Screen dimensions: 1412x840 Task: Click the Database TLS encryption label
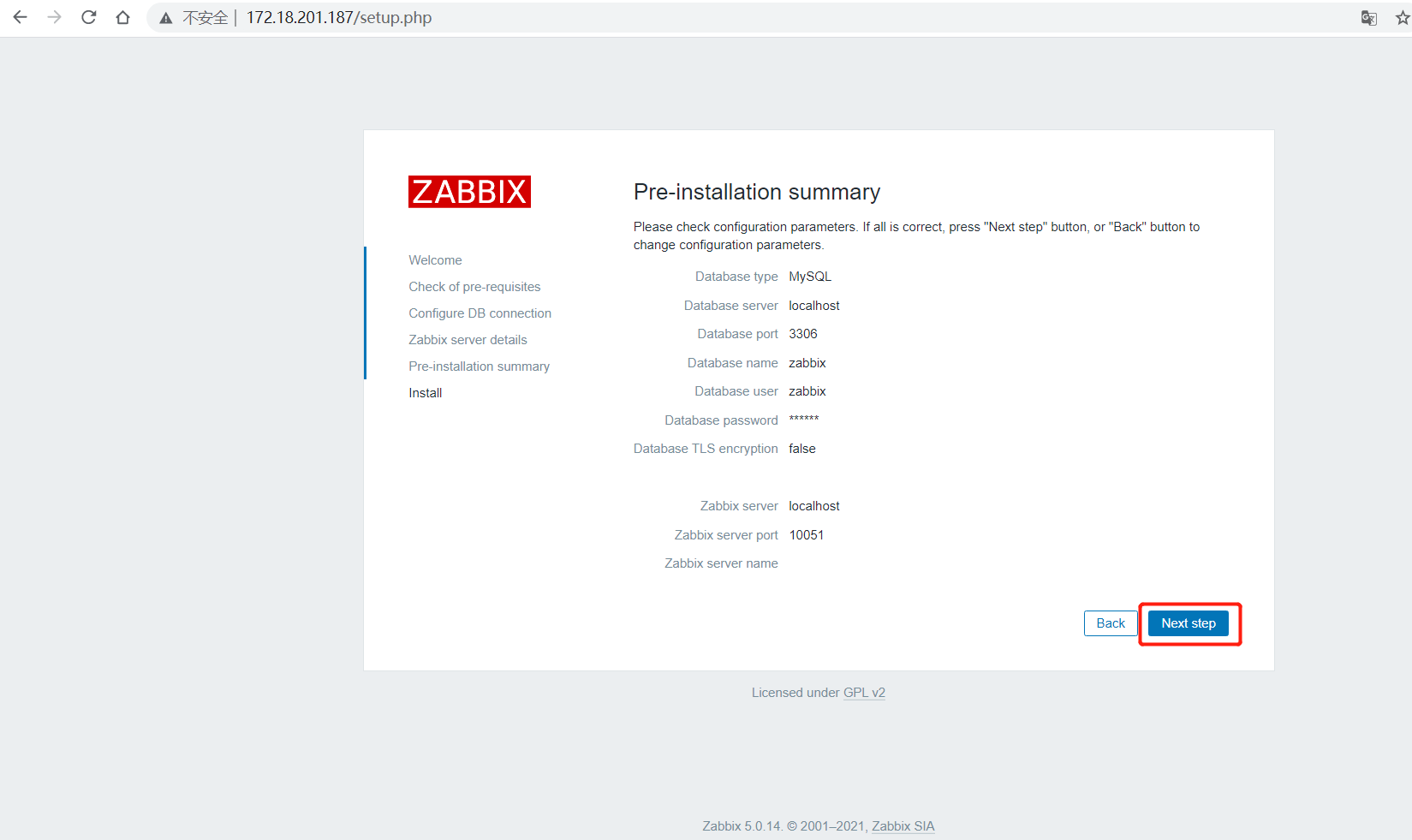706,449
